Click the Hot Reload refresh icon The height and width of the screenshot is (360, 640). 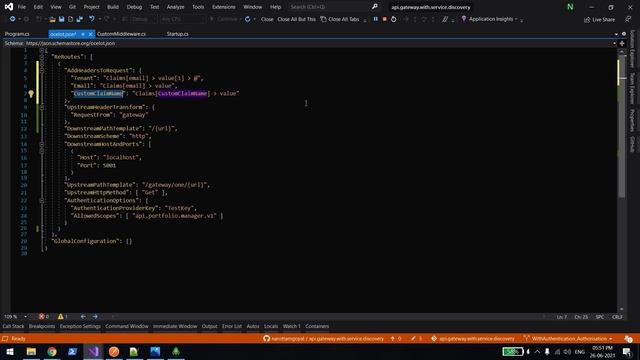coord(247,19)
